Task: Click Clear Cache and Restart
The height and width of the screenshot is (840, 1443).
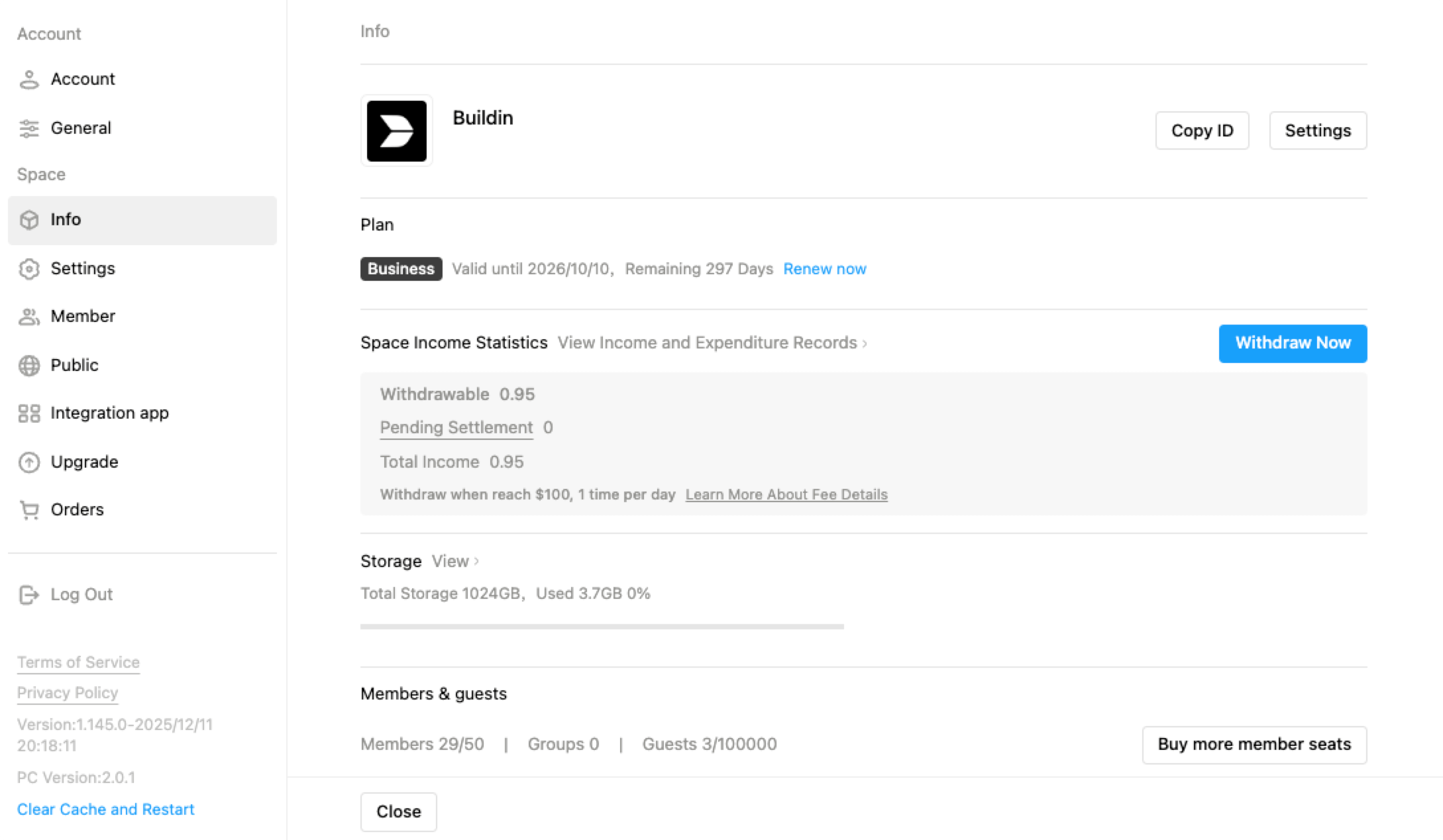Action: pyautogui.click(x=106, y=809)
